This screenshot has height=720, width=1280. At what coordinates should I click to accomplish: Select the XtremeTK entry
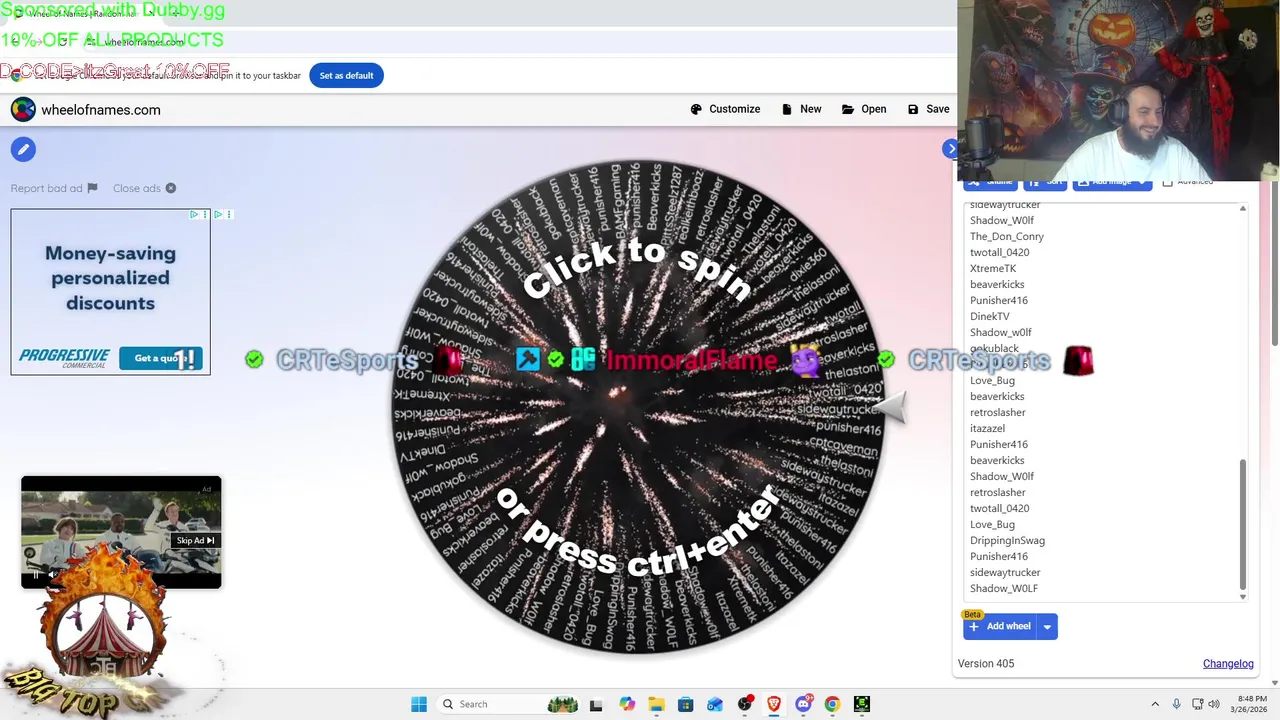pyautogui.click(x=992, y=268)
